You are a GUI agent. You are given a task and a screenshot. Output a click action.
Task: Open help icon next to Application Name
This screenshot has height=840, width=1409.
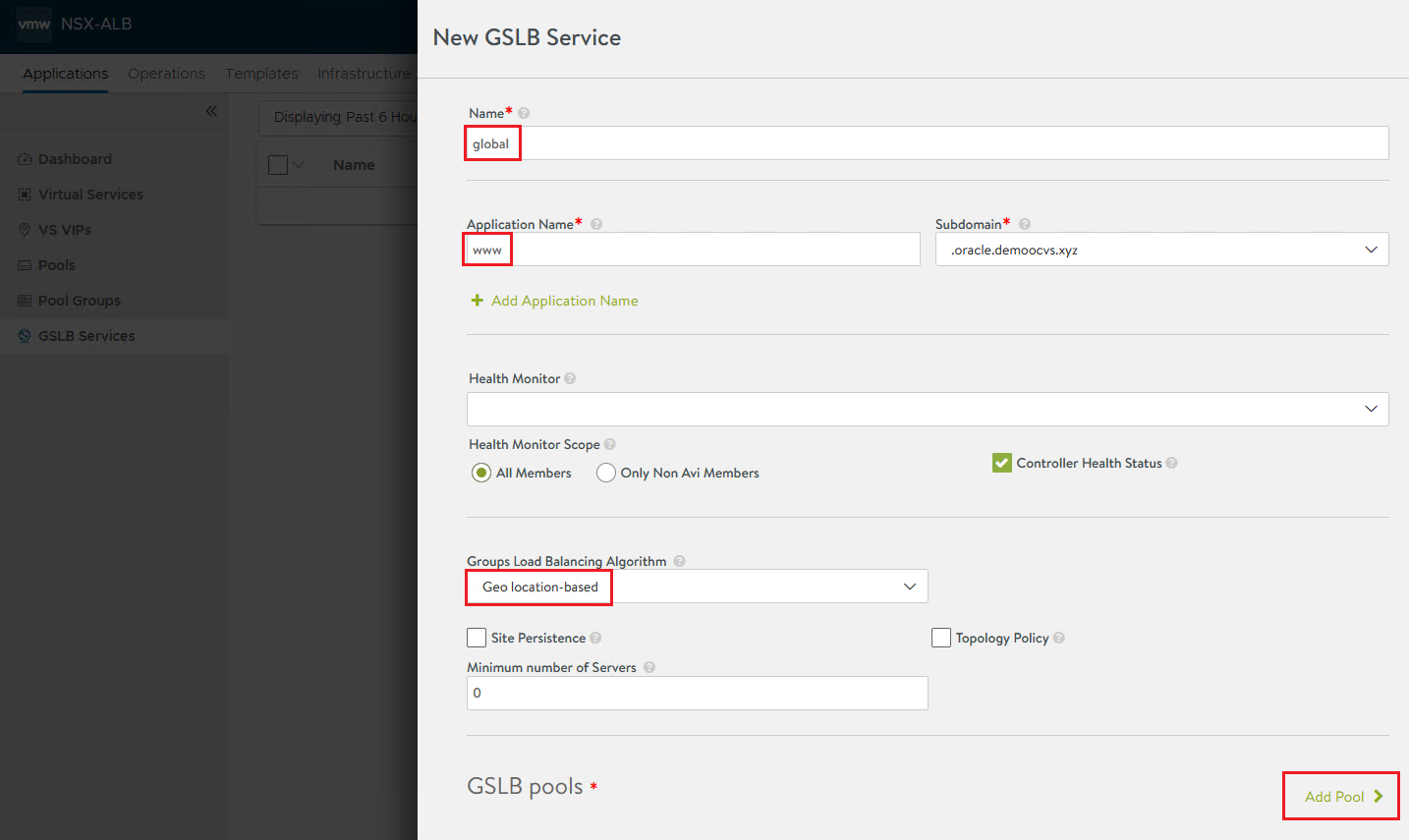click(596, 224)
